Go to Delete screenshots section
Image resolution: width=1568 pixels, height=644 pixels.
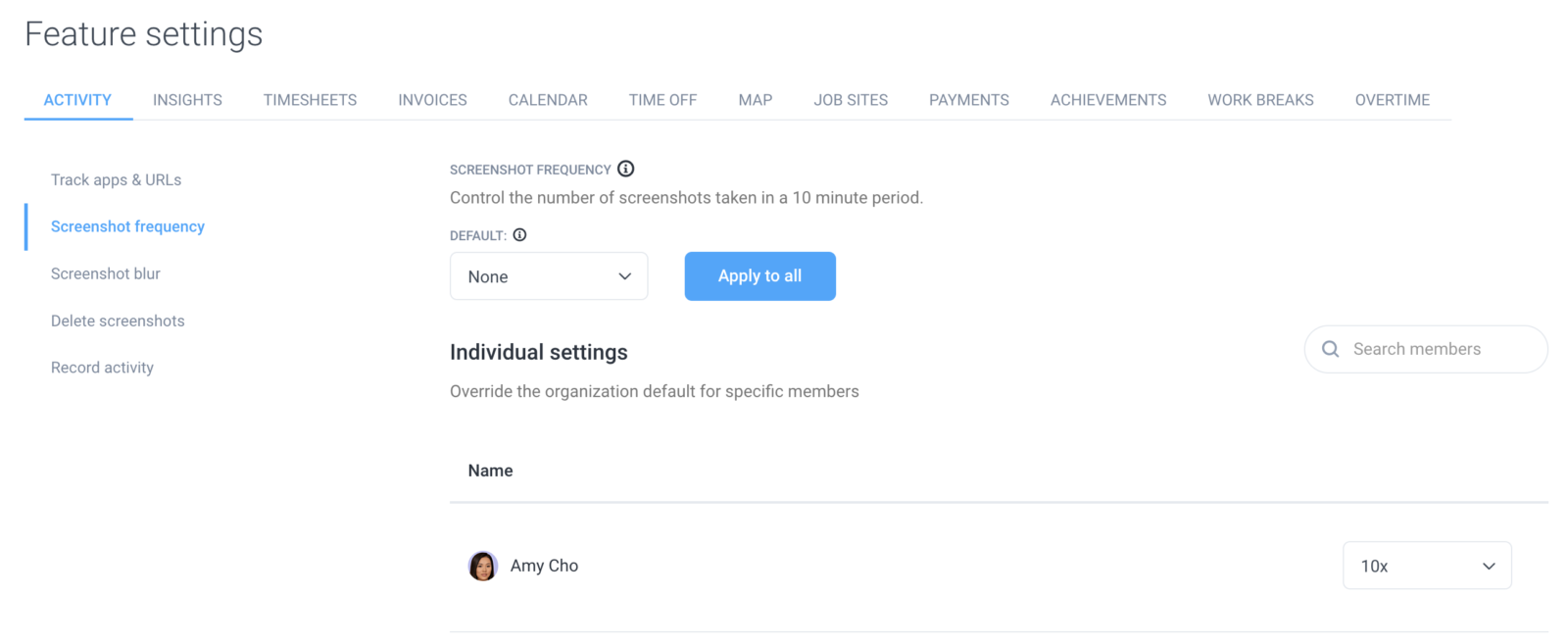point(118,322)
